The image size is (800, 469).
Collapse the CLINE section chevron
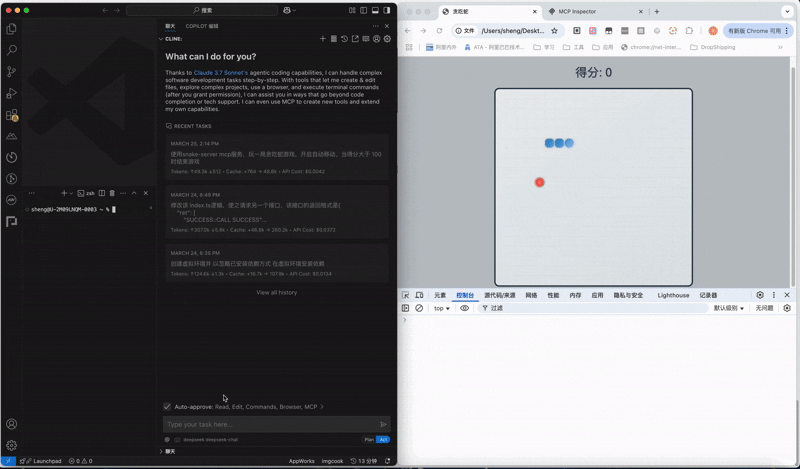click(160, 39)
